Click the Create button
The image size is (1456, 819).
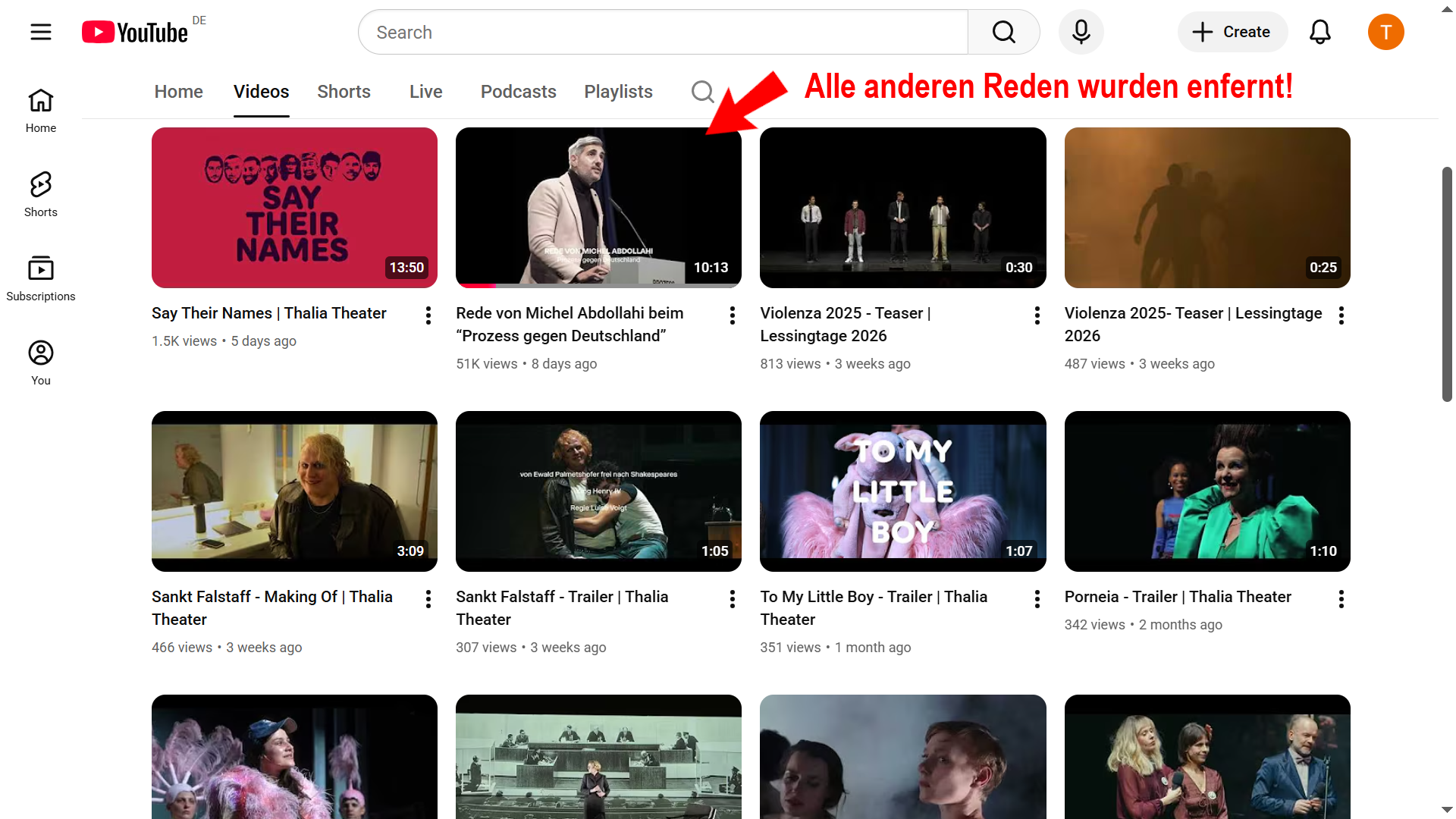tap(1232, 32)
